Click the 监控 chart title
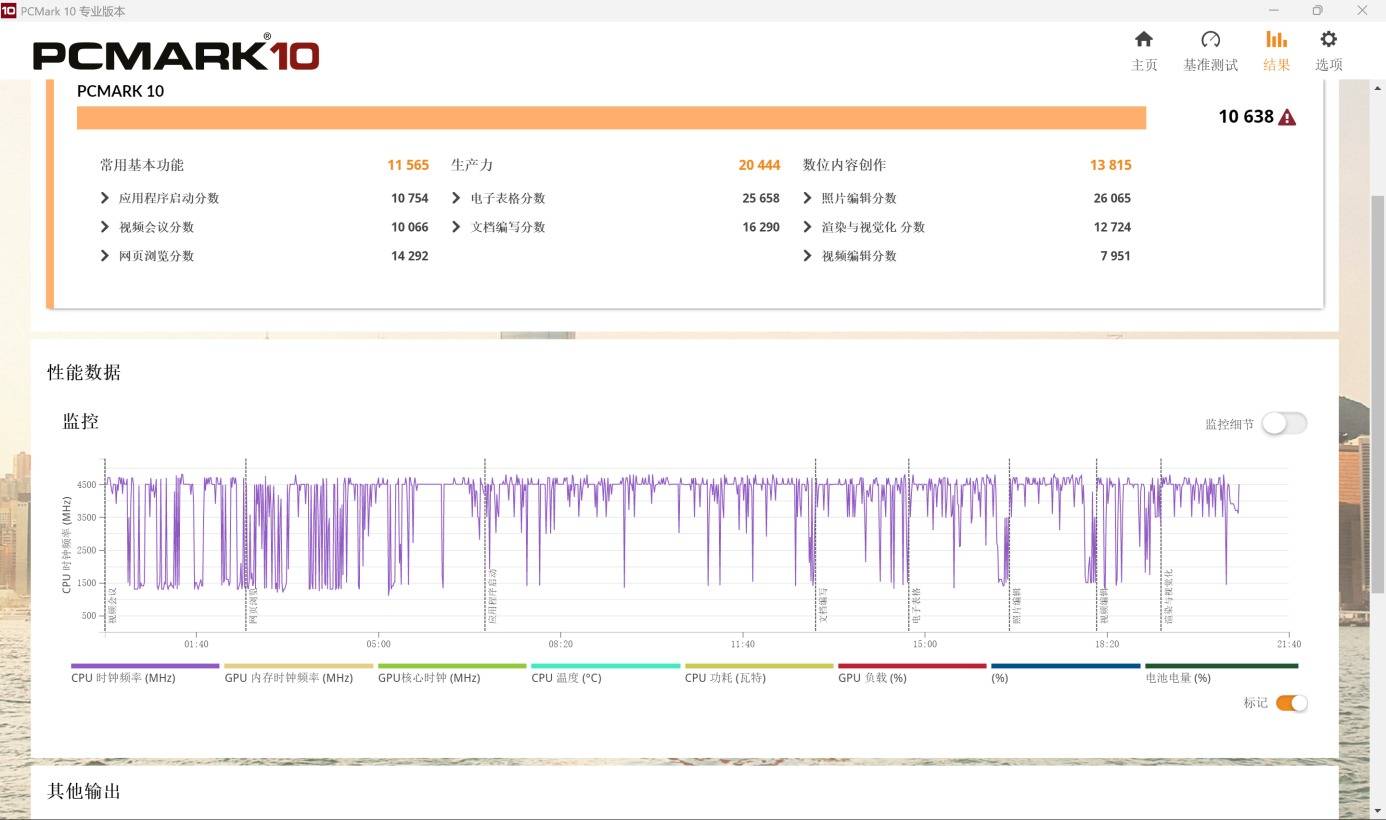The height and width of the screenshot is (820, 1386). click(x=81, y=422)
